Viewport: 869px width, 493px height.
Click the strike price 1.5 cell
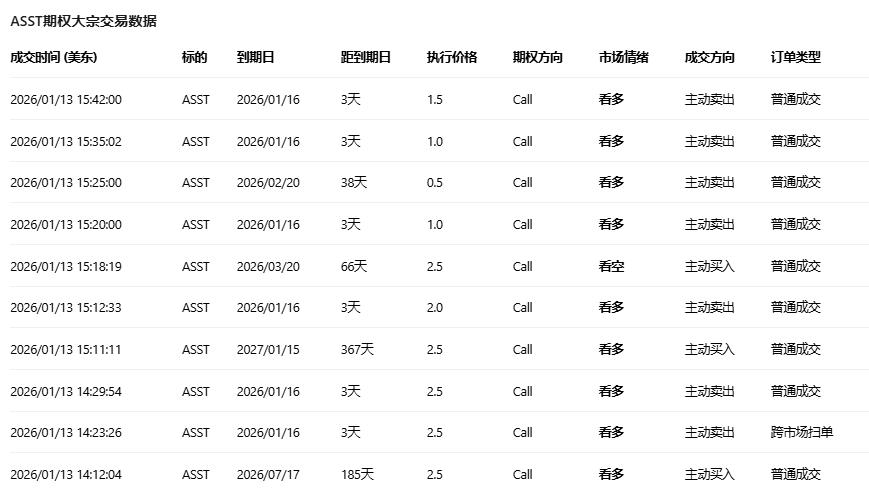(x=434, y=100)
